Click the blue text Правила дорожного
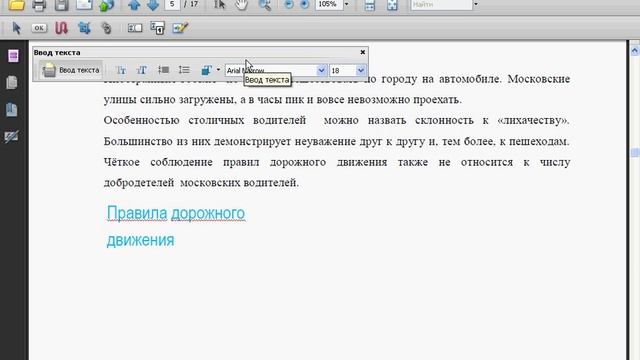Viewport: 640px width, 360px height. pos(176,213)
